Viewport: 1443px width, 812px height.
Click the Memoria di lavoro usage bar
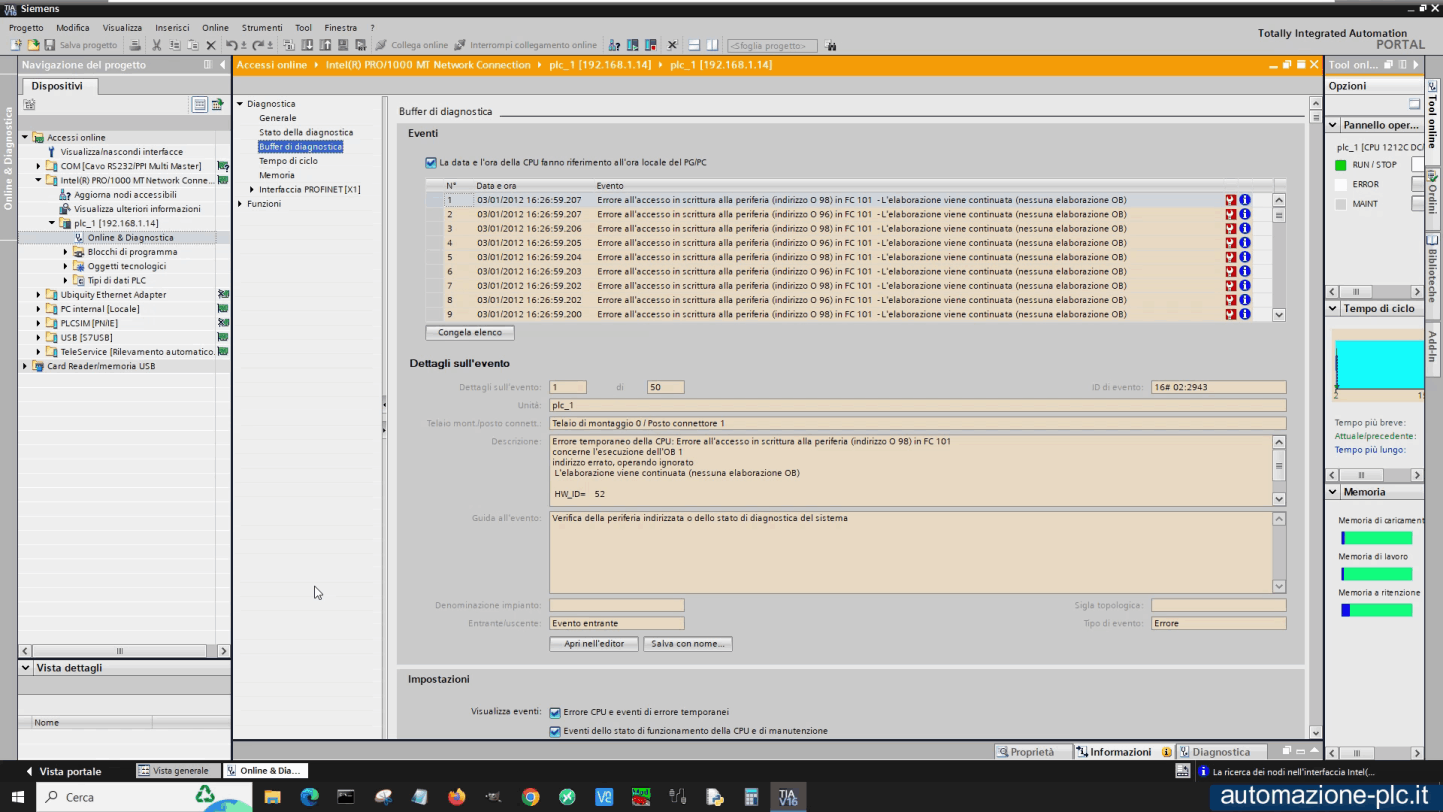[1376, 574]
